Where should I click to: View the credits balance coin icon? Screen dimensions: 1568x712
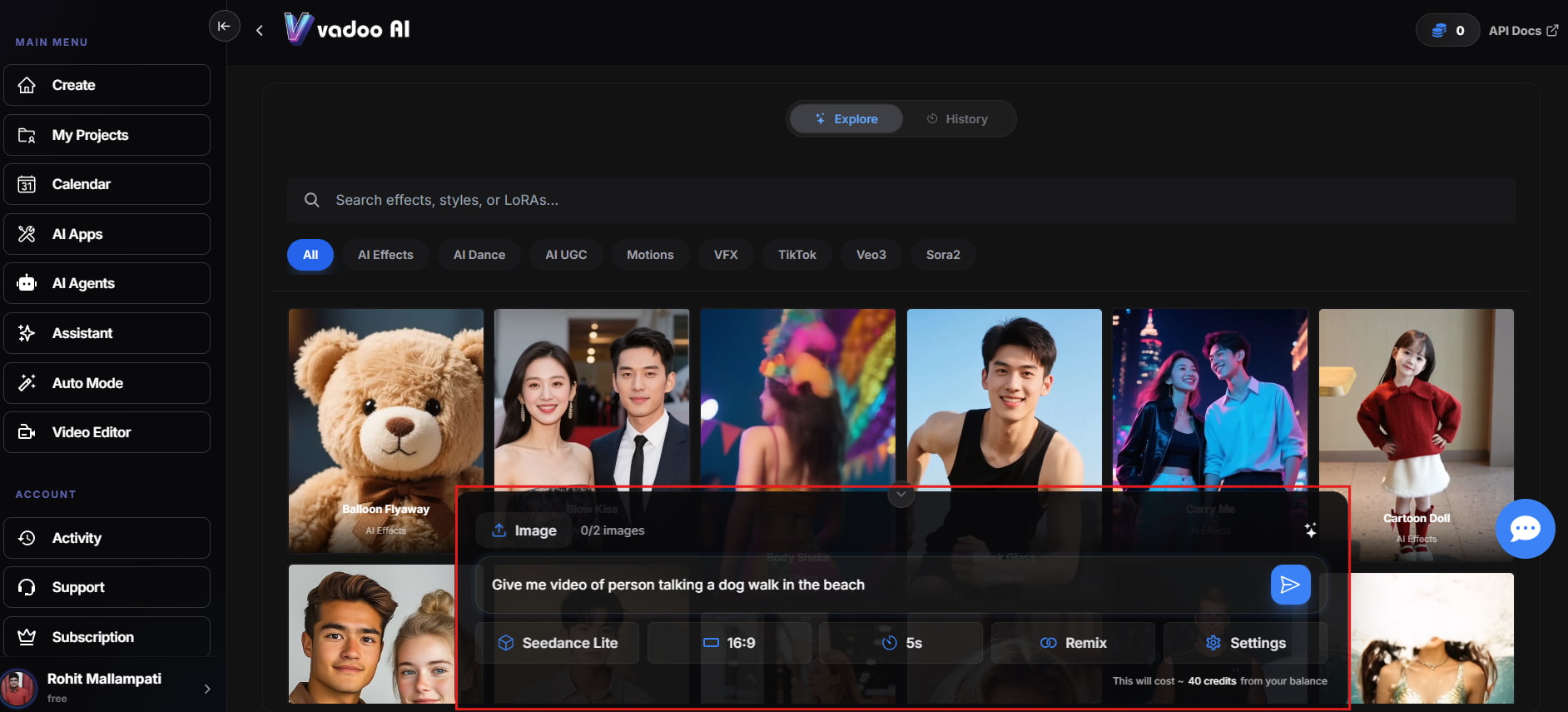[1439, 31]
